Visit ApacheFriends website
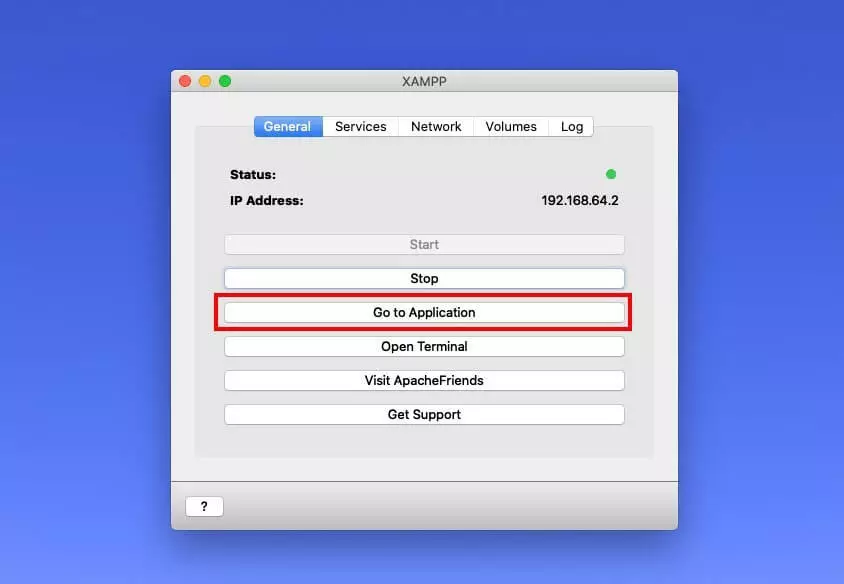This screenshot has height=584, width=844. coord(424,380)
